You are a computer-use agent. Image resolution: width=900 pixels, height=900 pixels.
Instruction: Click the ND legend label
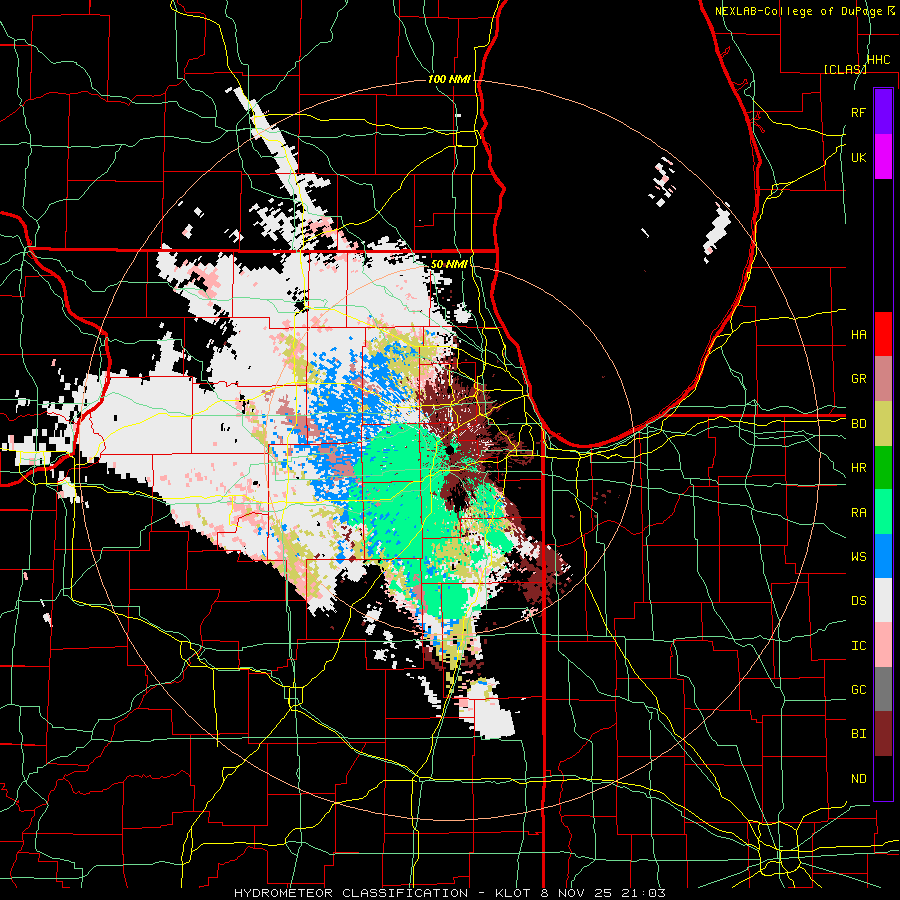pos(858,778)
